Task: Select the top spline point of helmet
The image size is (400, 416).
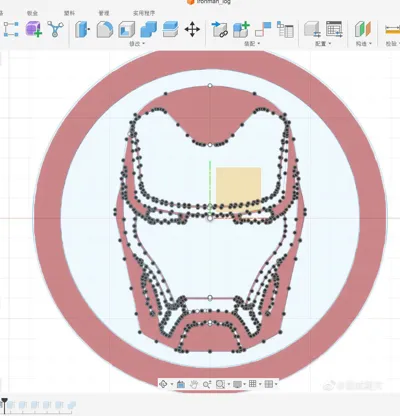Action: 210,86
